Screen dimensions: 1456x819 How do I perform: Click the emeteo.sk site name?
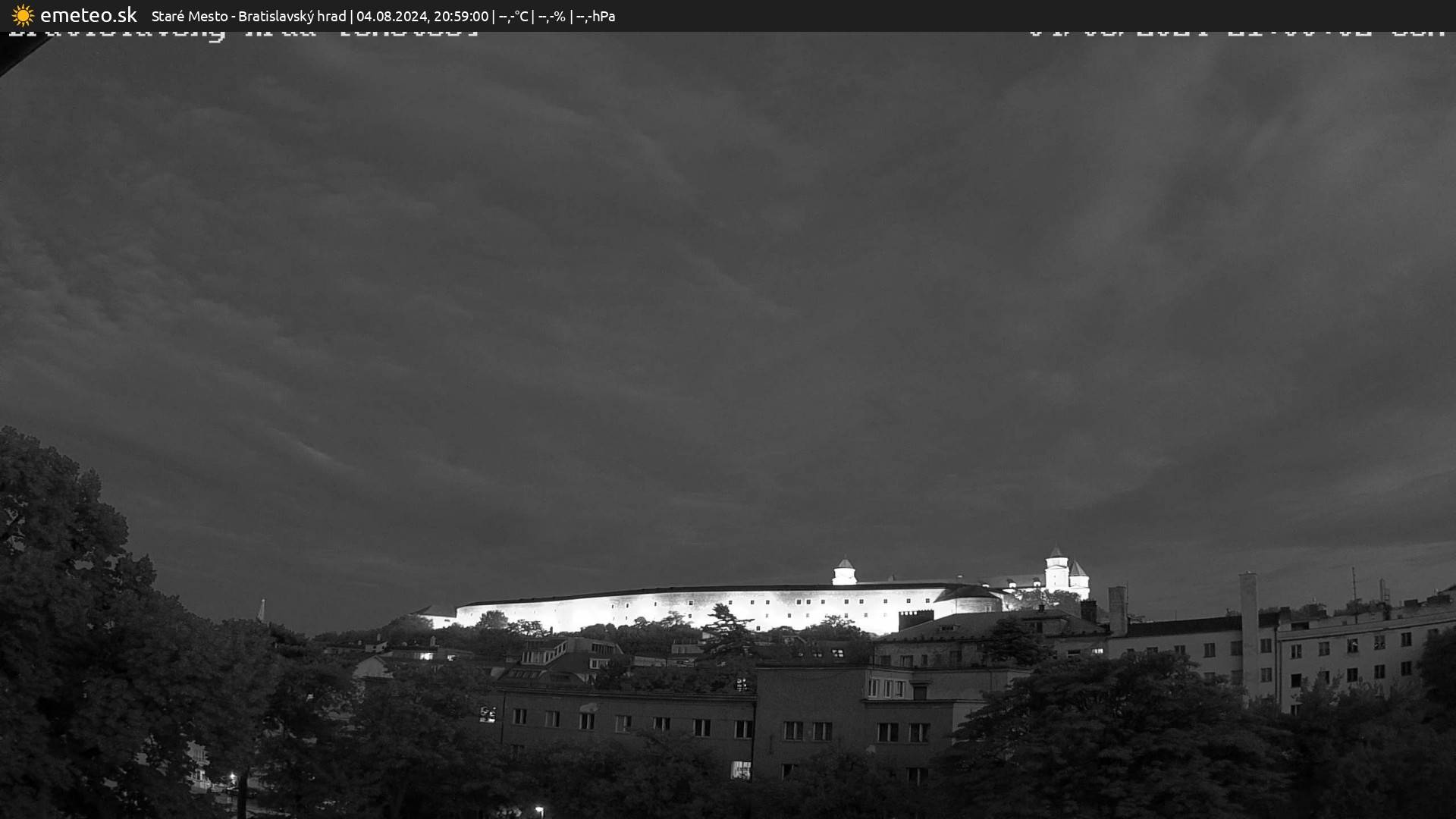[89, 15]
